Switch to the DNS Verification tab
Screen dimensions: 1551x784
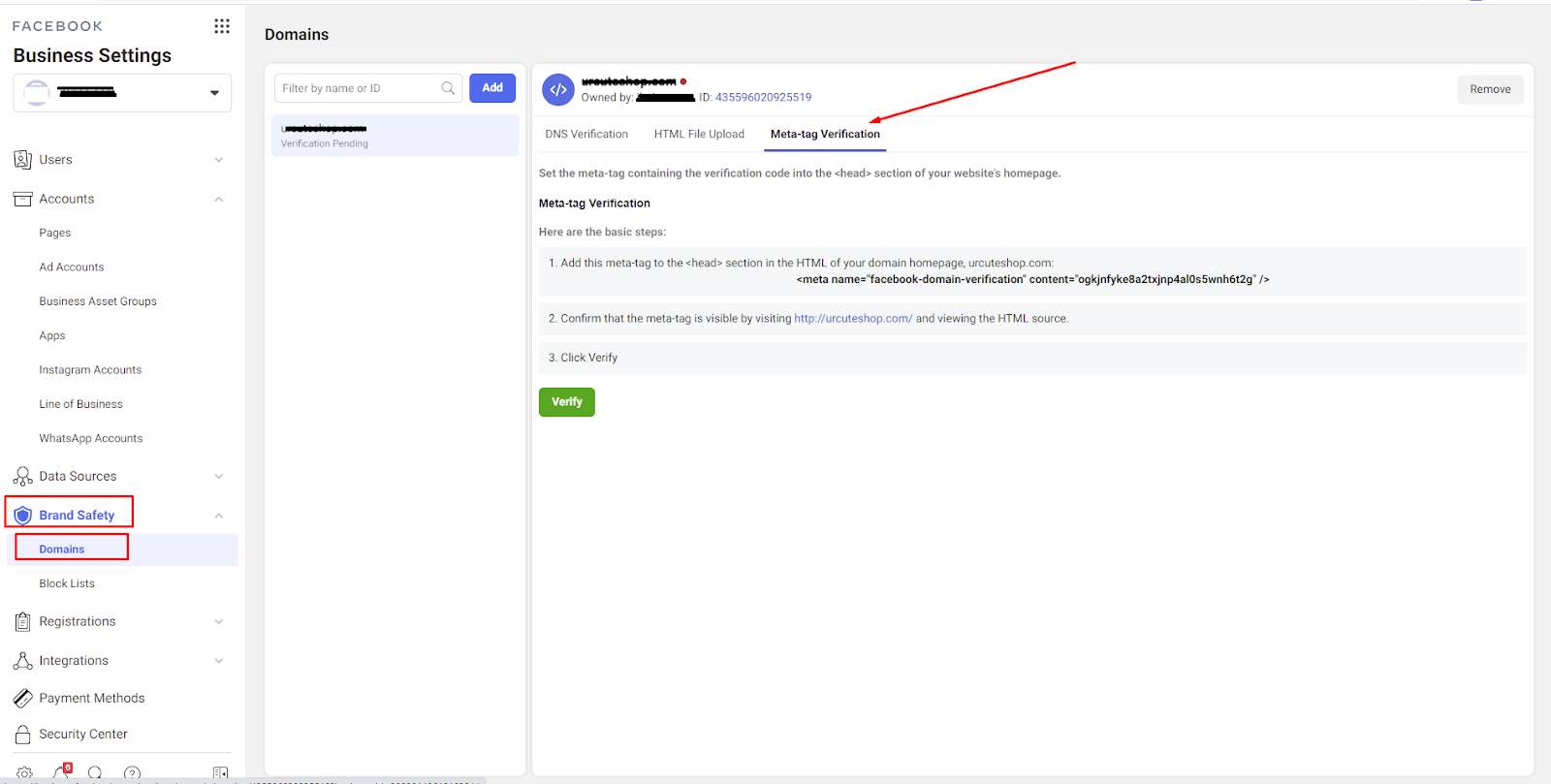point(586,135)
